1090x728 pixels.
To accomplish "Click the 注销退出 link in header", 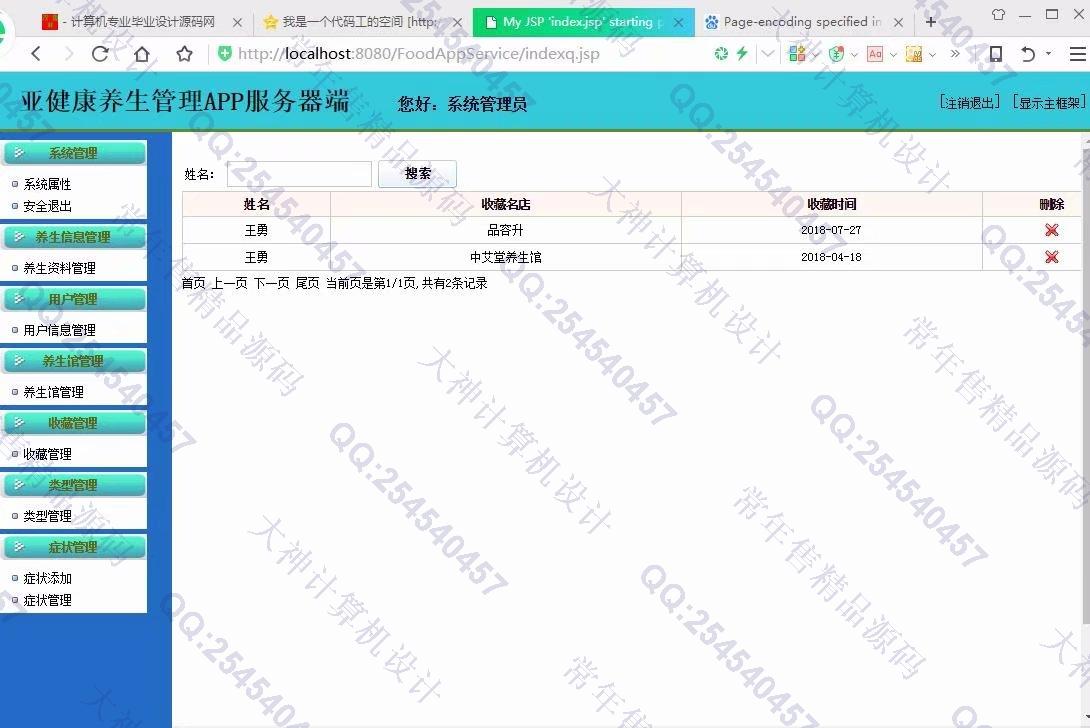I will 969,103.
